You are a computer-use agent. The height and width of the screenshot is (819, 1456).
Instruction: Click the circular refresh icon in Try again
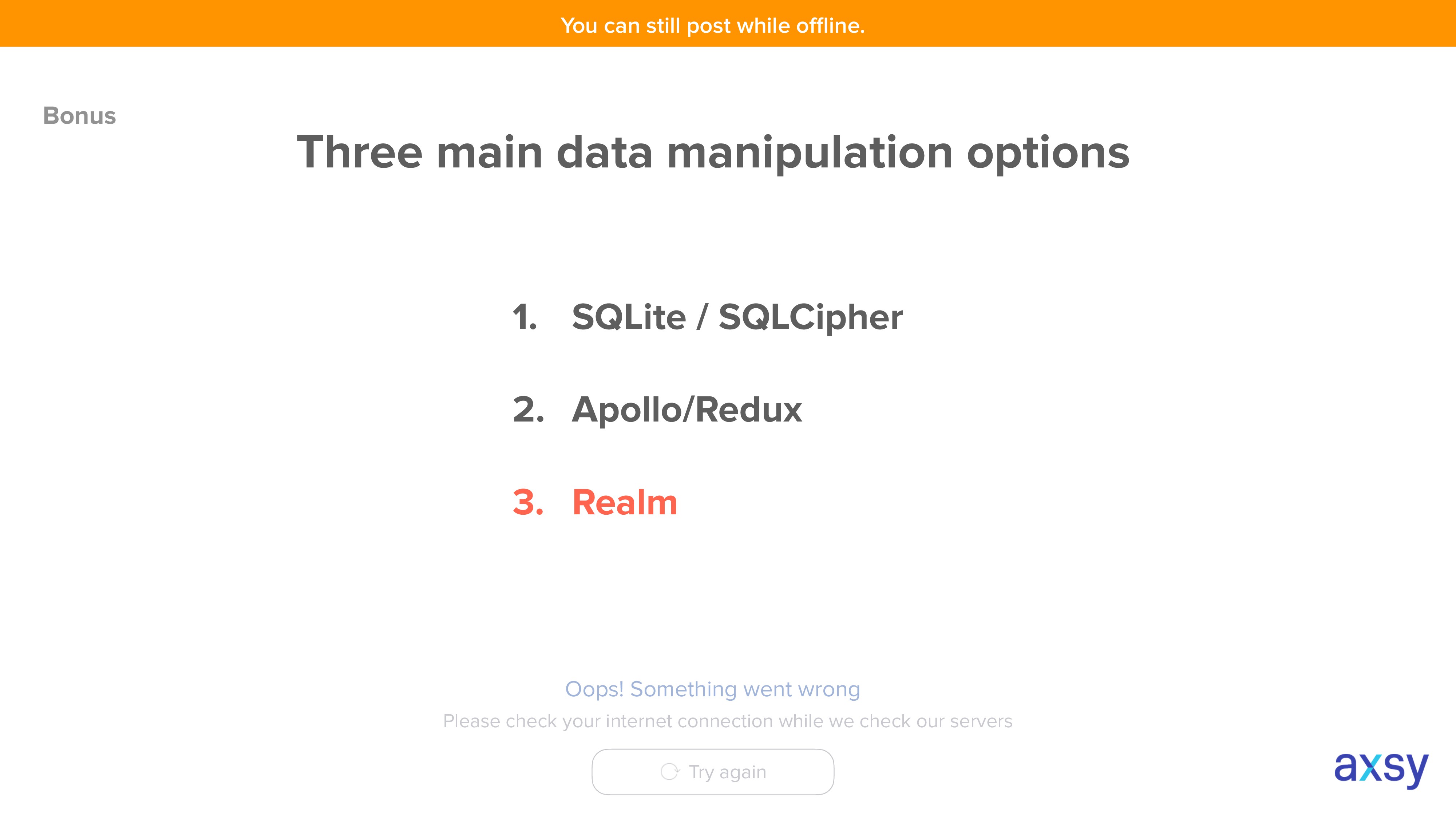pos(670,772)
